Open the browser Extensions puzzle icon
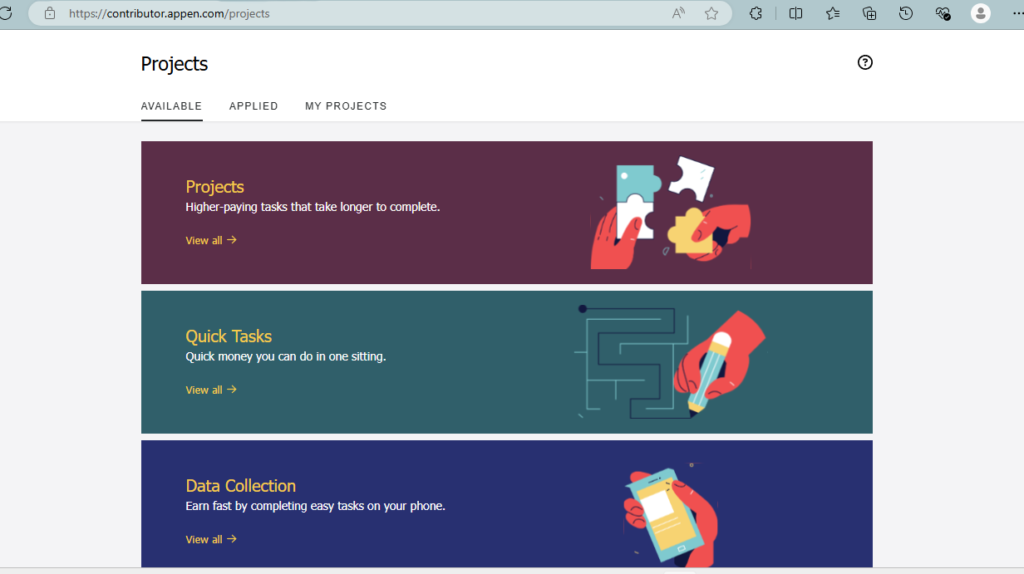Viewport: 1024px width, 574px height. (x=756, y=13)
